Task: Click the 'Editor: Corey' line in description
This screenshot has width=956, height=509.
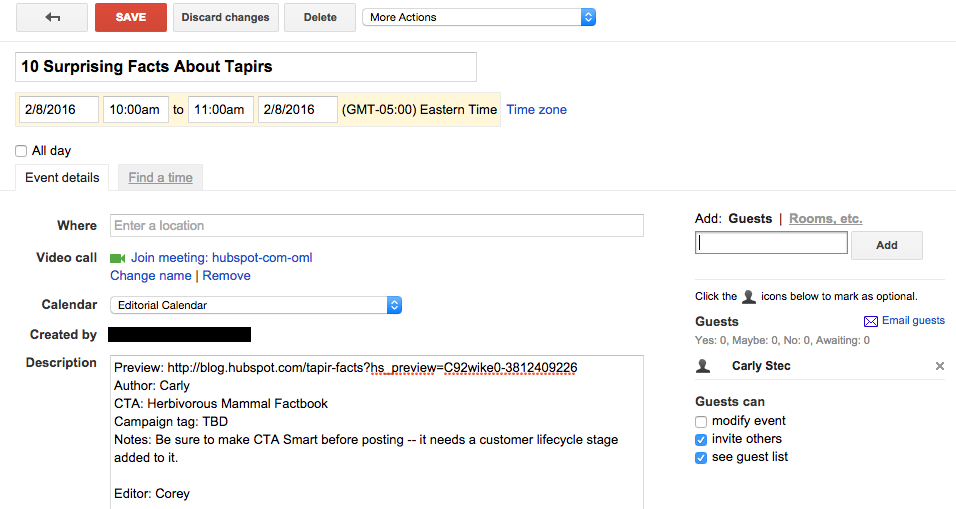Action: [x=152, y=494]
